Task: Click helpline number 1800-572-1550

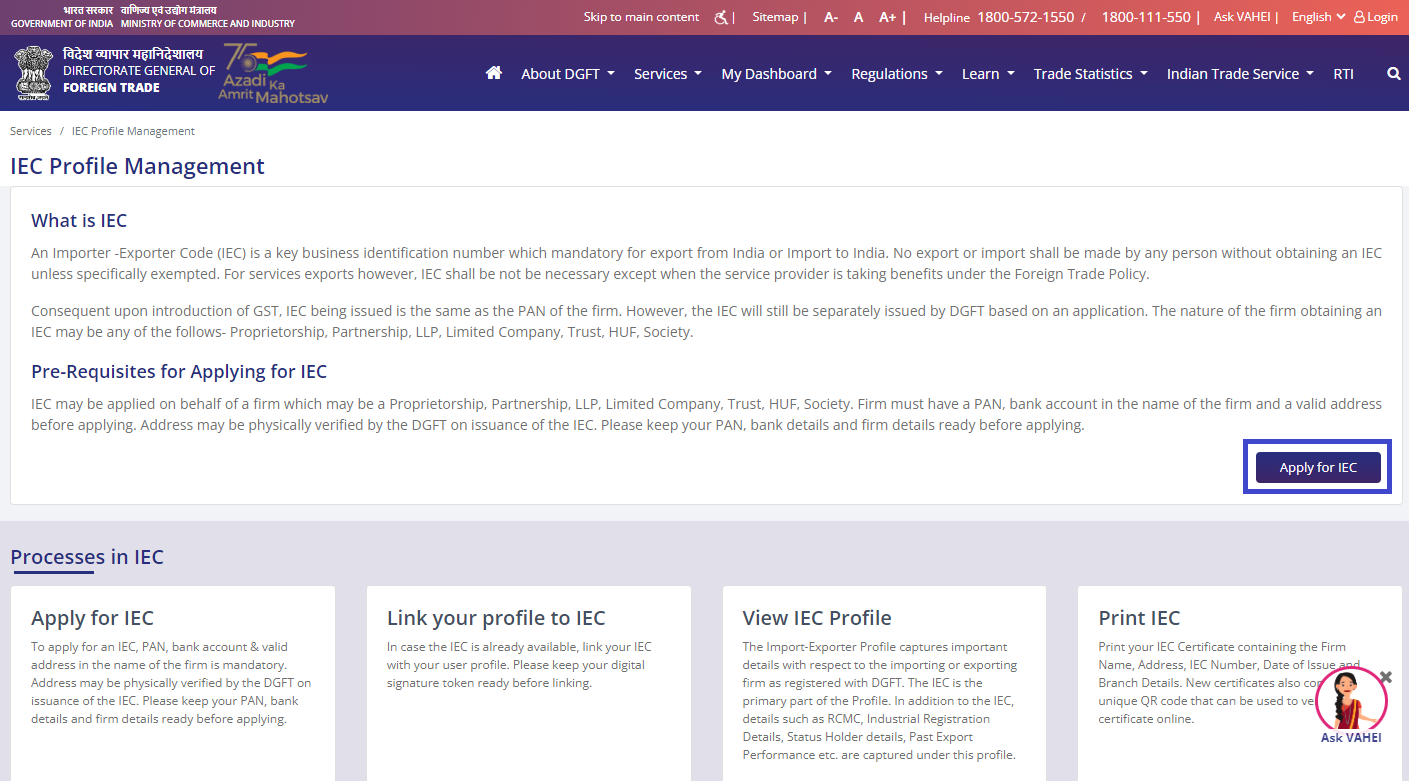Action: 1025,17
